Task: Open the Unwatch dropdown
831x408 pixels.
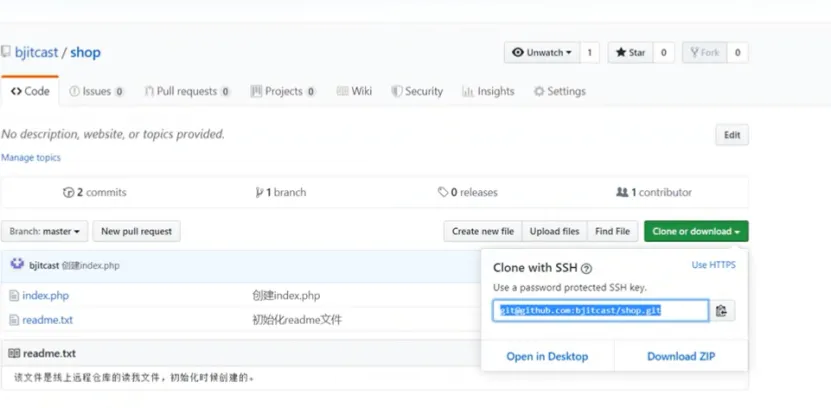Action: pos(542,52)
